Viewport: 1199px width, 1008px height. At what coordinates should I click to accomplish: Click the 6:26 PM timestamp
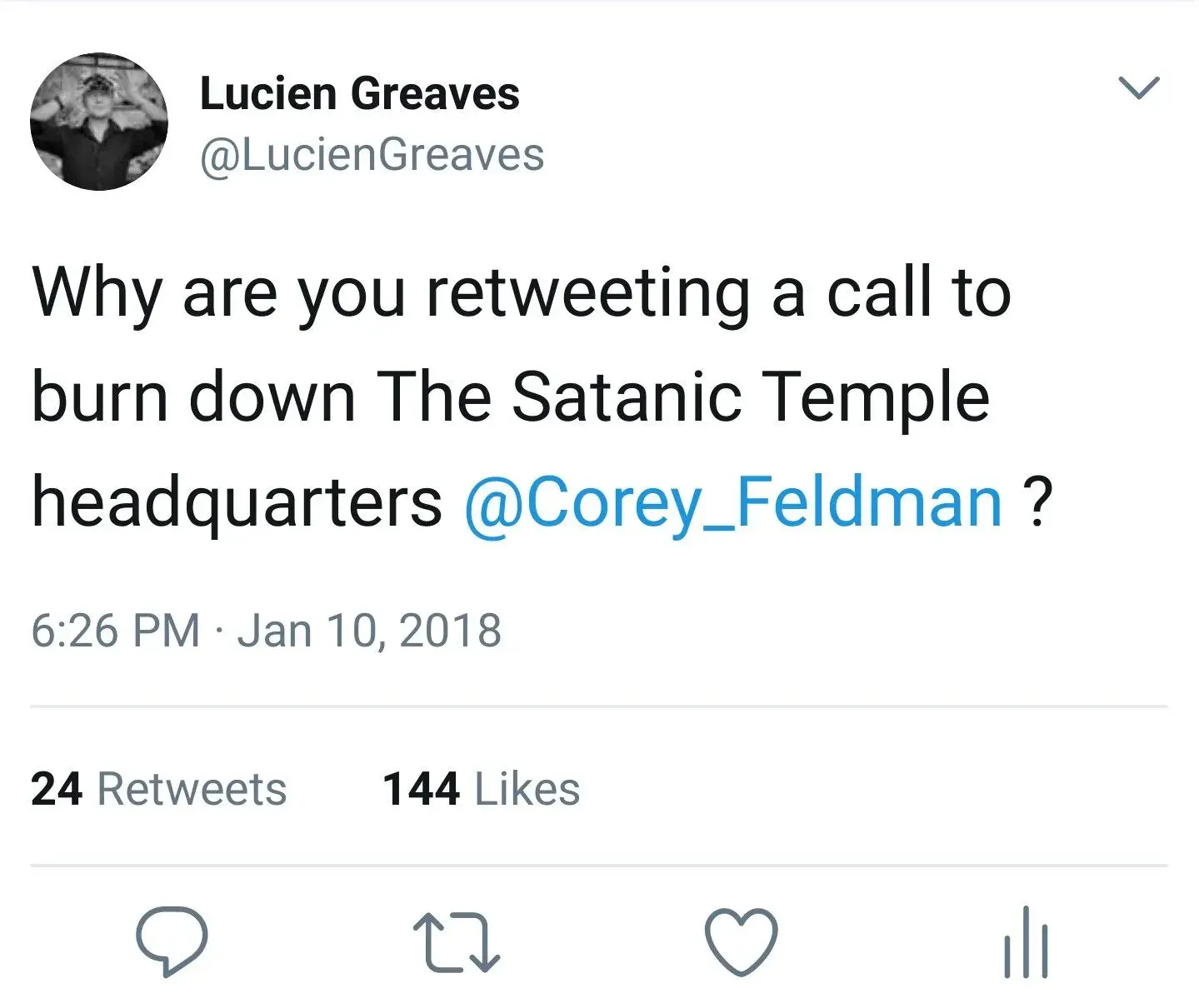[116, 630]
